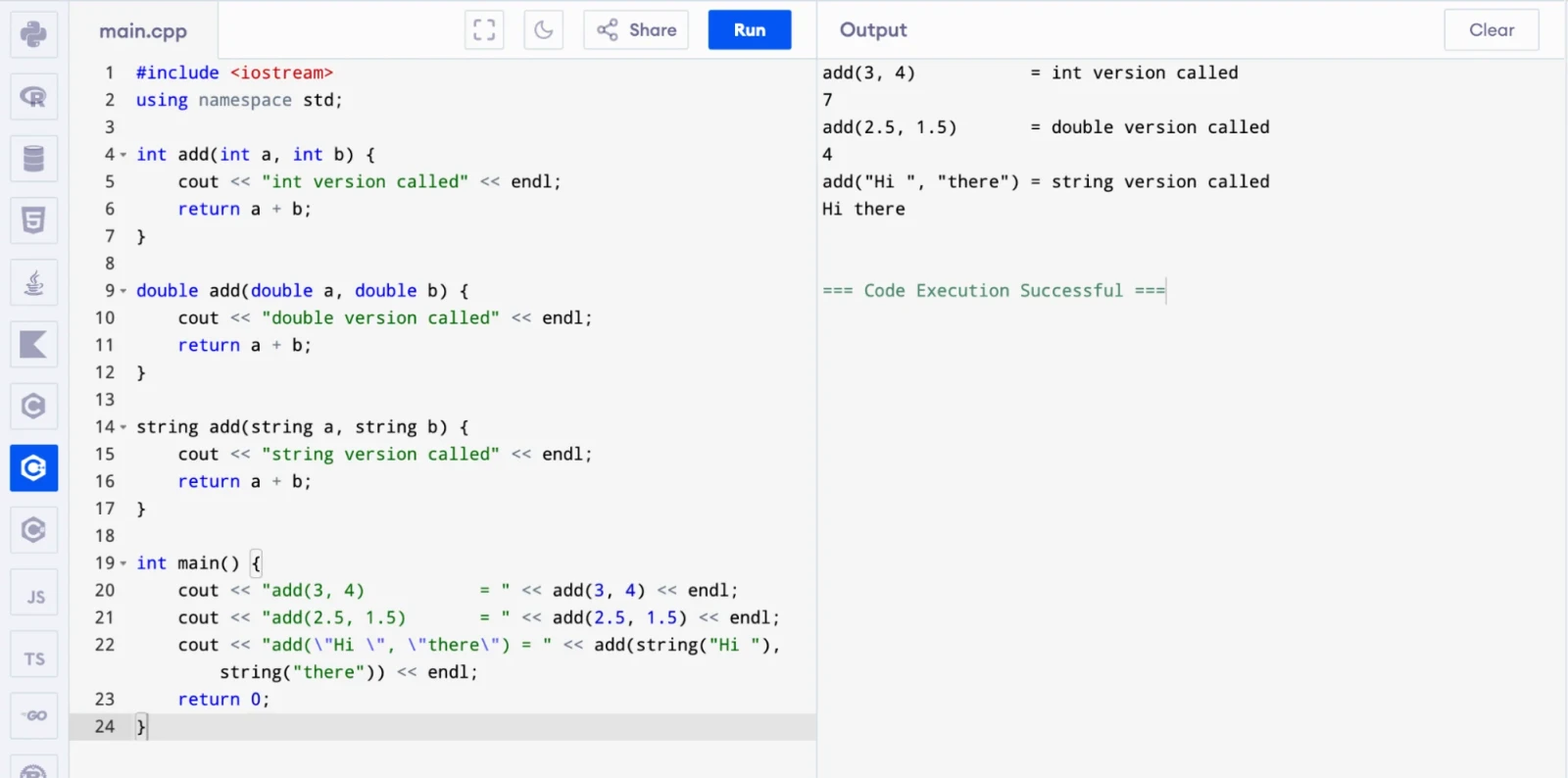
Task: Fold the string add function at line 14
Action: [123, 427]
